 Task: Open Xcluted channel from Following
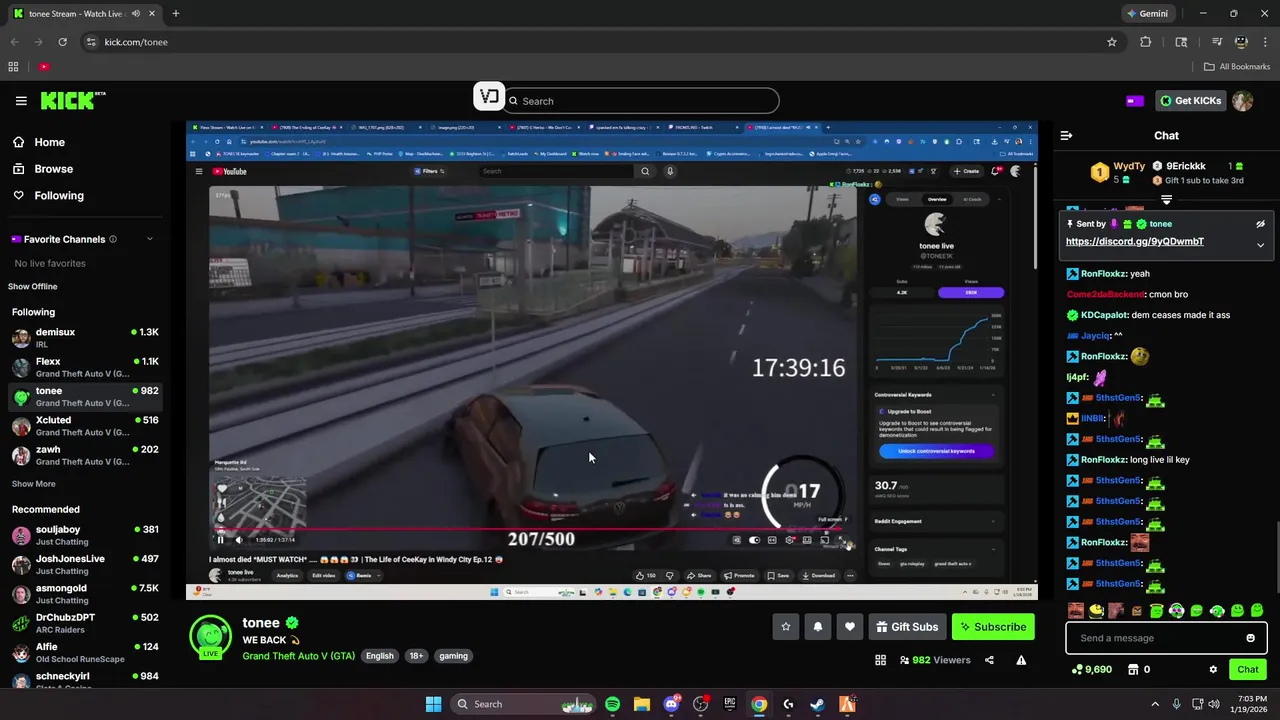[84, 426]
